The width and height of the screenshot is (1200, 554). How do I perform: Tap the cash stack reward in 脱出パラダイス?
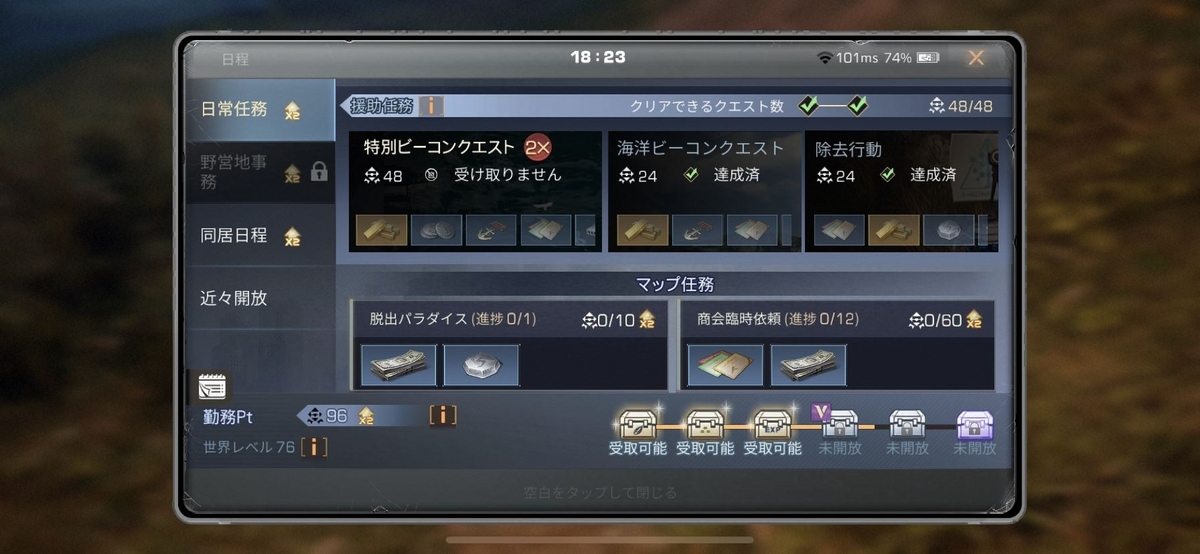[x=399, y=365]
